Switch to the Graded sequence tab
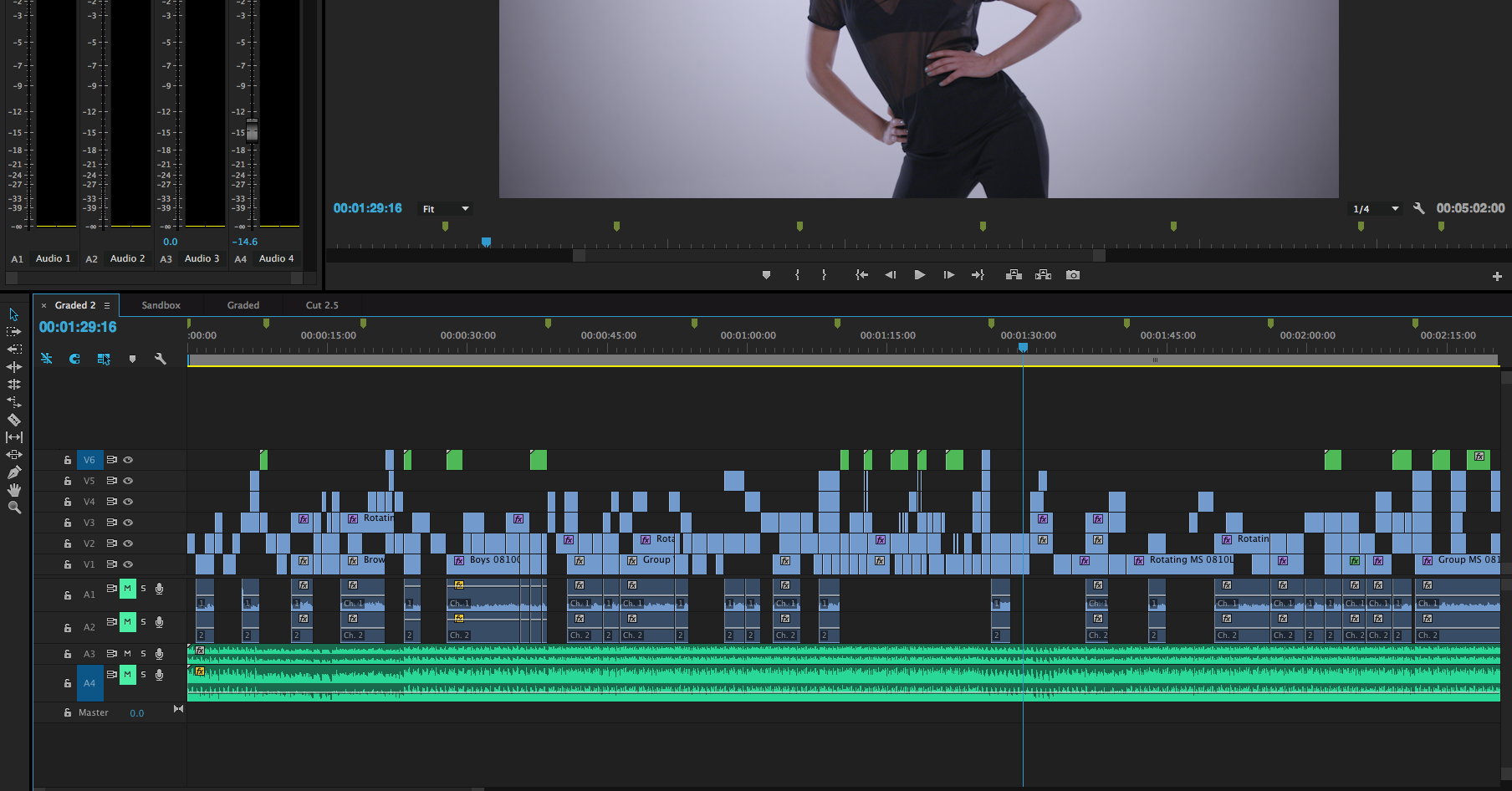Image resolution: width=1512 pixels, height=791 pixels. click(243, 305)
